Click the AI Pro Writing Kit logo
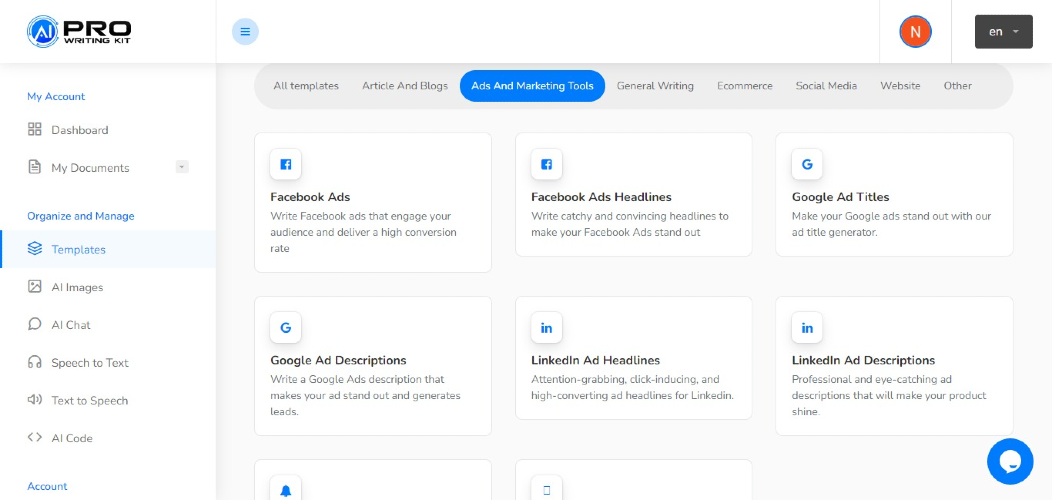 click(x=79, y=32)
